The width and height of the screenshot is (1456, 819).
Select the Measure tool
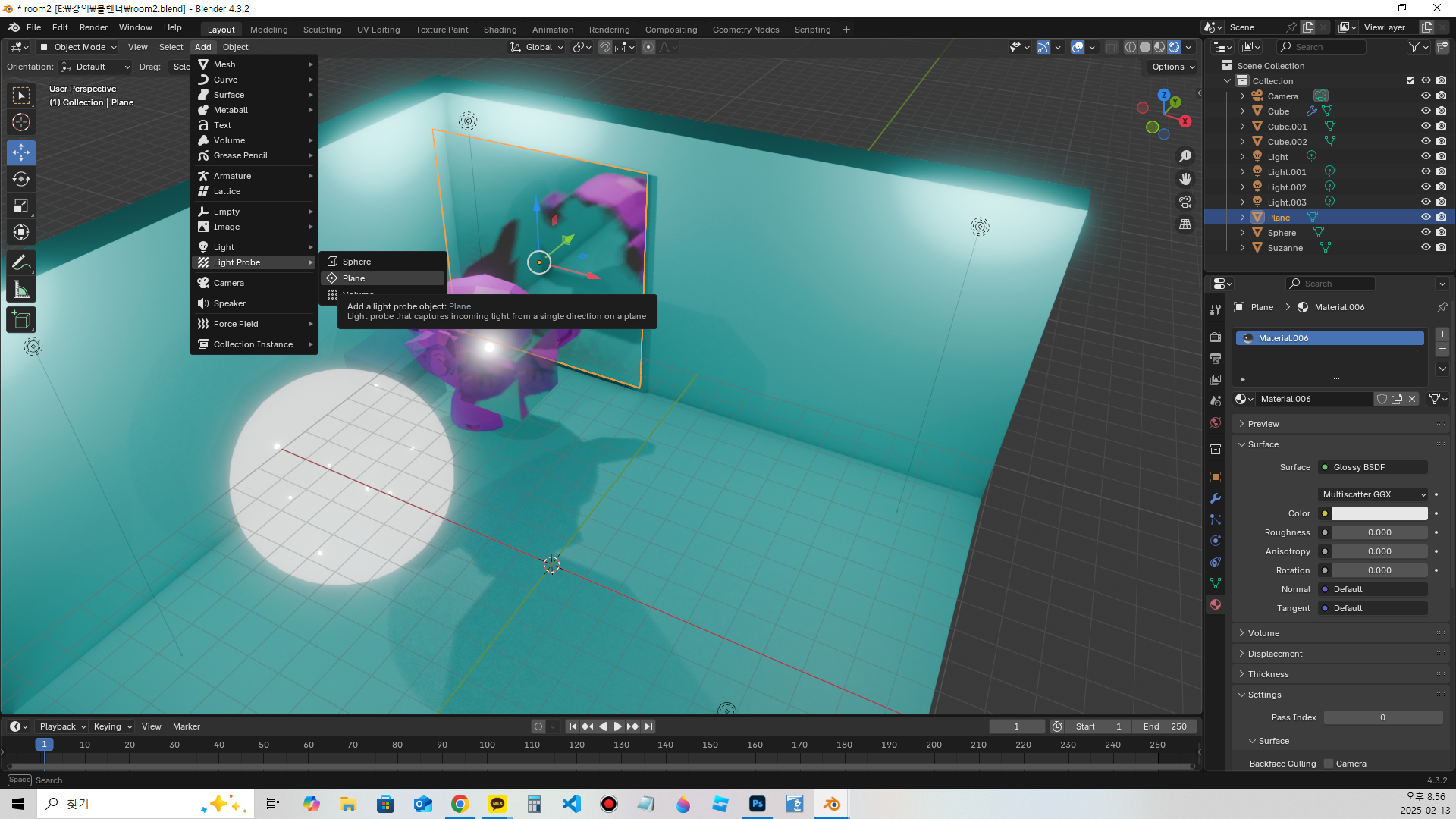[21, 290]
